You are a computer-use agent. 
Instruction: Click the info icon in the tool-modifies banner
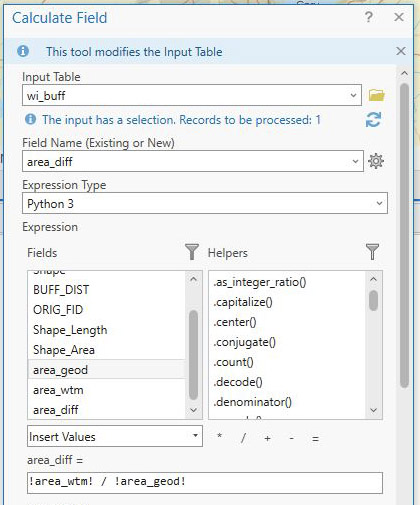coord(23,51)
